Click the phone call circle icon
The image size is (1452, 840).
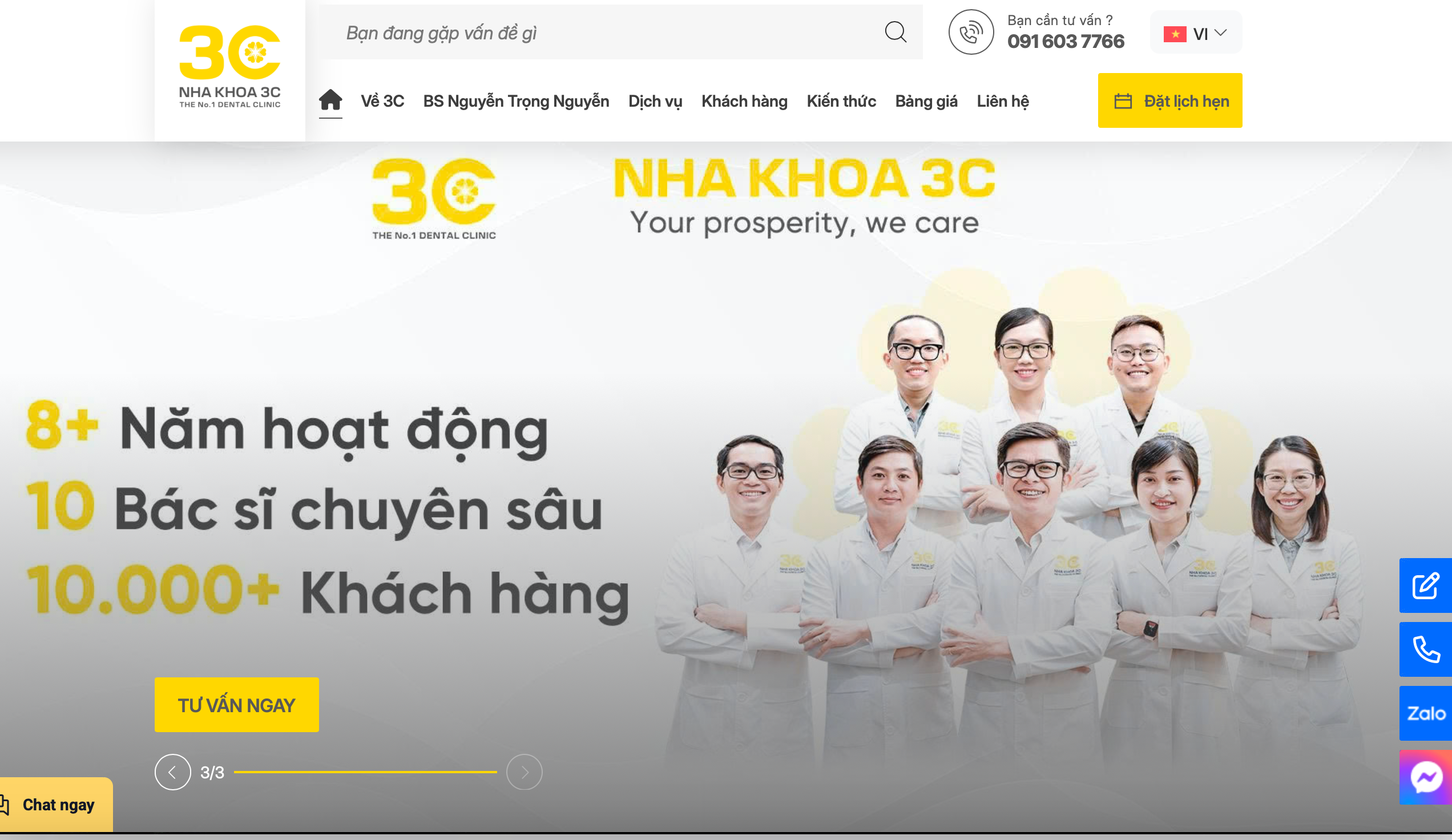click(x=971, y=33)
